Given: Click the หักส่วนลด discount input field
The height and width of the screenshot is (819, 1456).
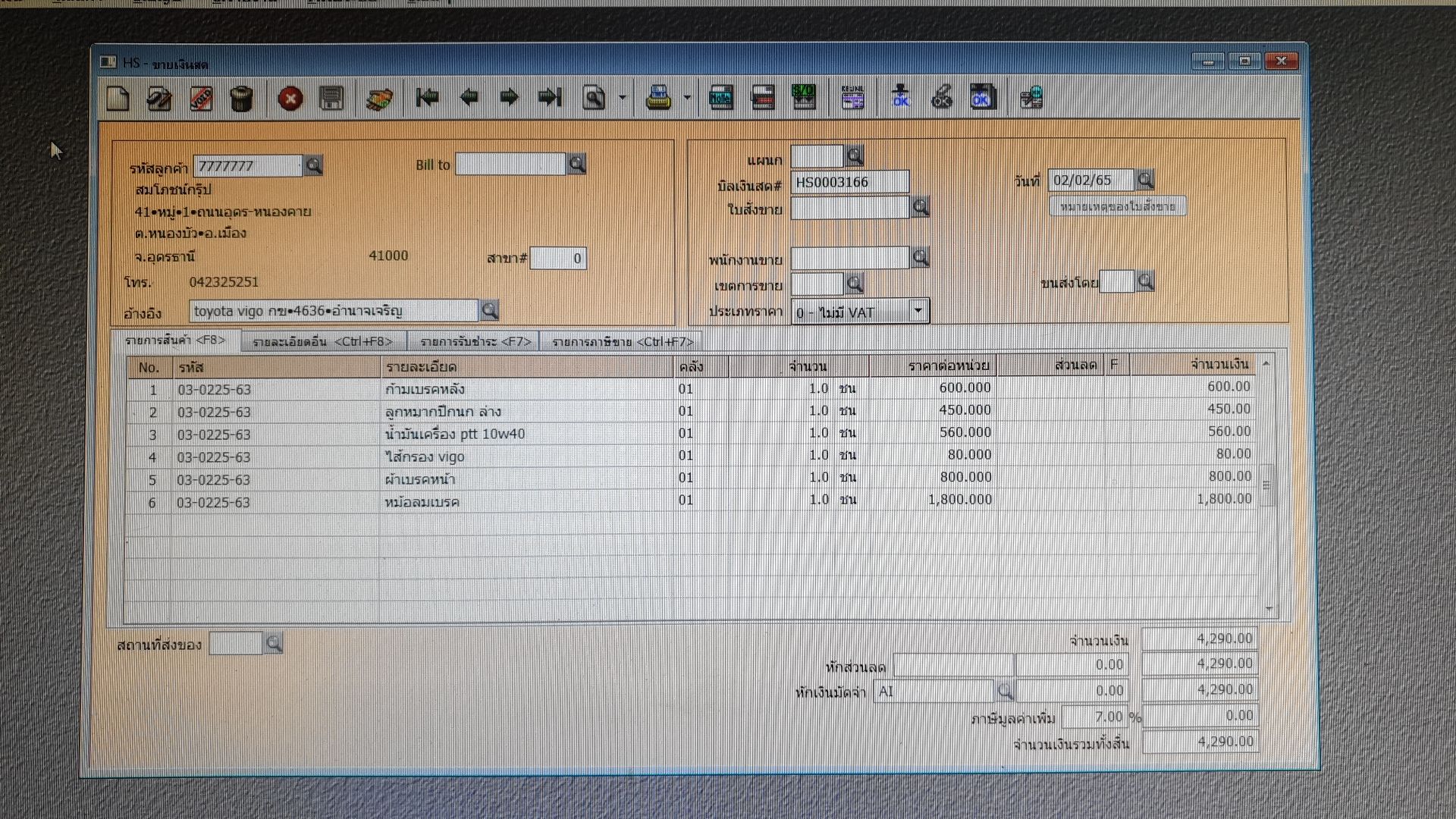Looking at the screenshot, I should [954, 665].
